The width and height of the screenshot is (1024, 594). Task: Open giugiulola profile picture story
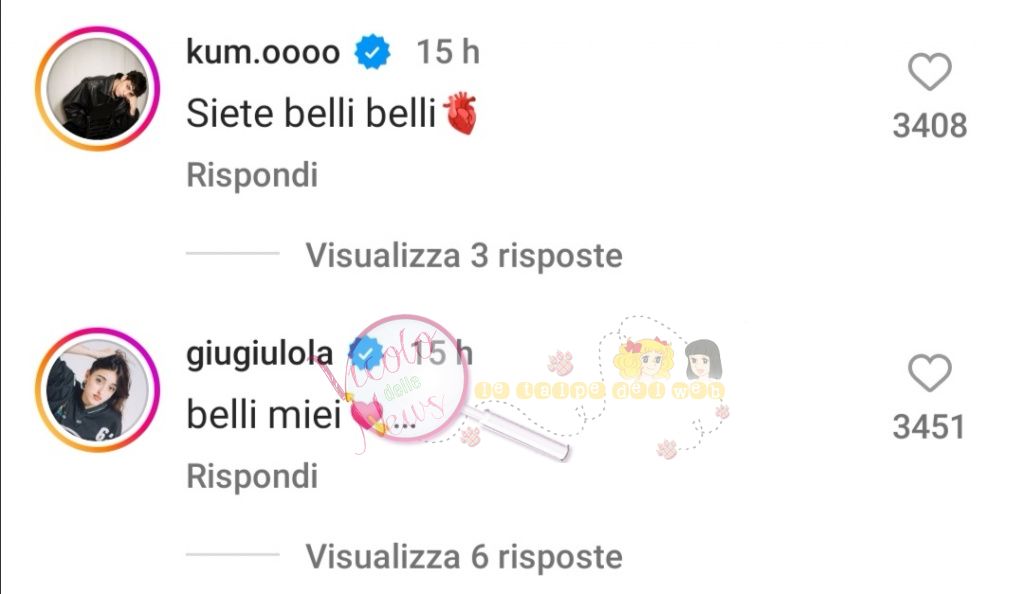(x=98, y=390)
